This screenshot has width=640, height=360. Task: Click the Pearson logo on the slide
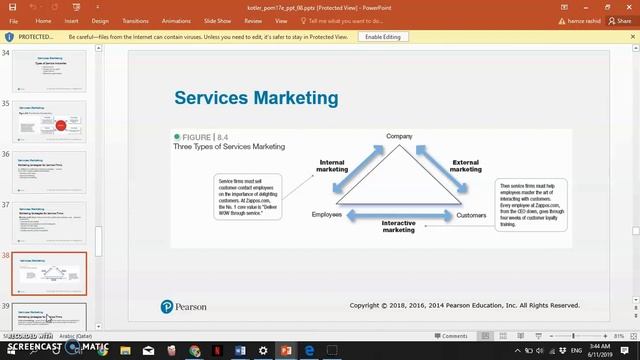(x=184, y=307)
